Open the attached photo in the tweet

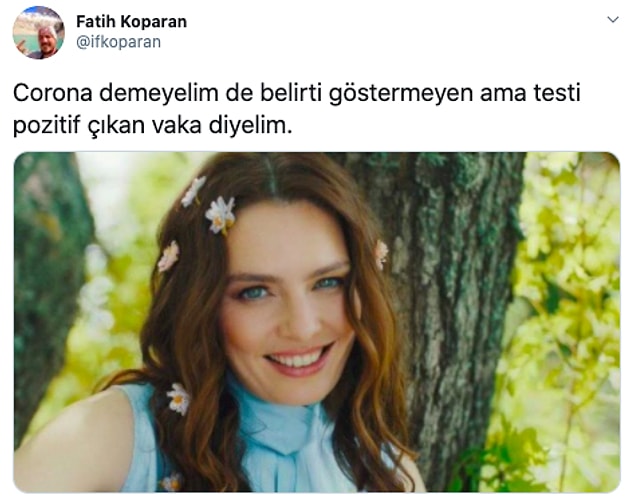click(x=317, y=322)
